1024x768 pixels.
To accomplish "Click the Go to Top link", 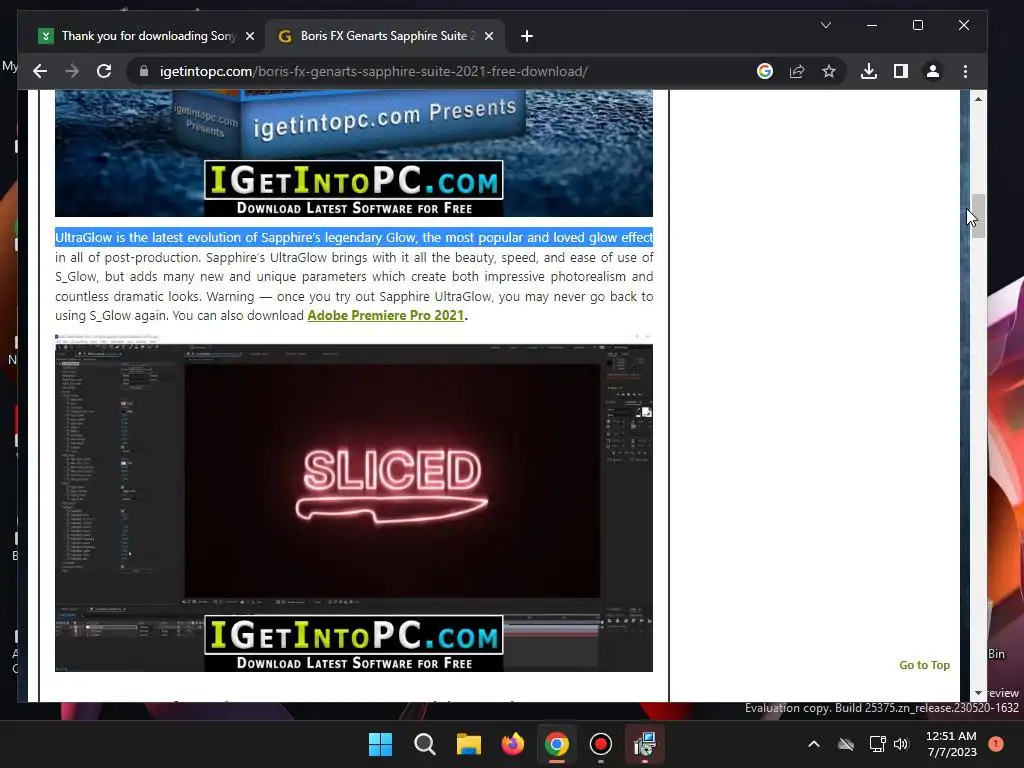I will pyautogui.click(x=924, y=665).
